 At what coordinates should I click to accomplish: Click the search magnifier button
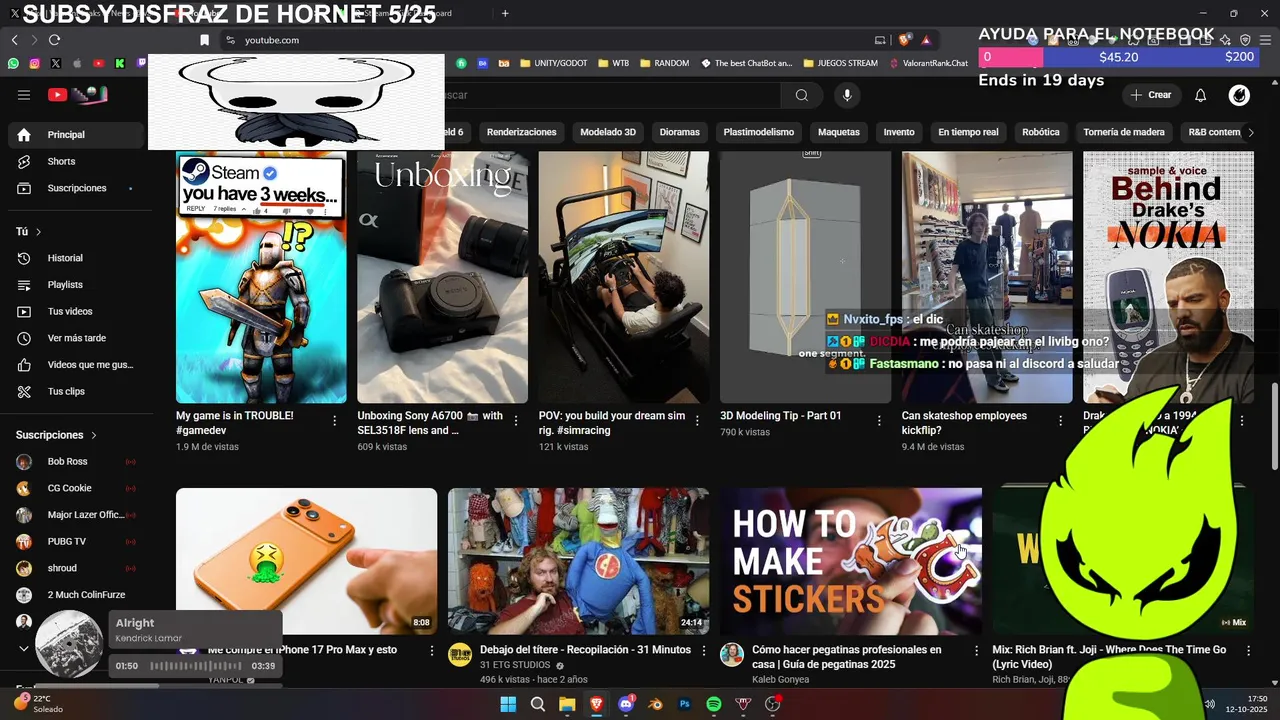pos(801,95)
